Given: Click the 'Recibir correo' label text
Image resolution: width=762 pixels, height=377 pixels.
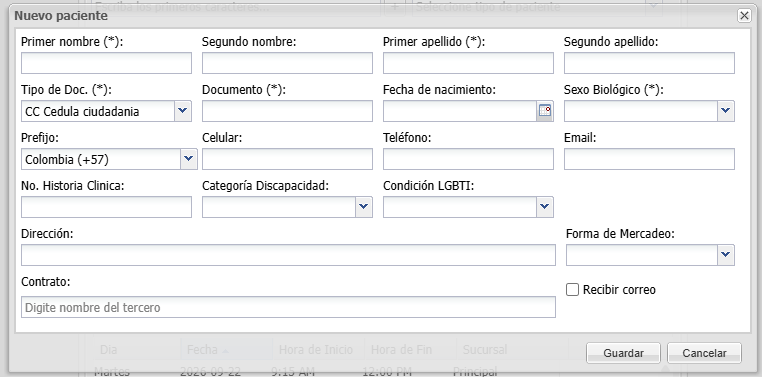Looking at the screenshot, I should (x=619, y=290).
